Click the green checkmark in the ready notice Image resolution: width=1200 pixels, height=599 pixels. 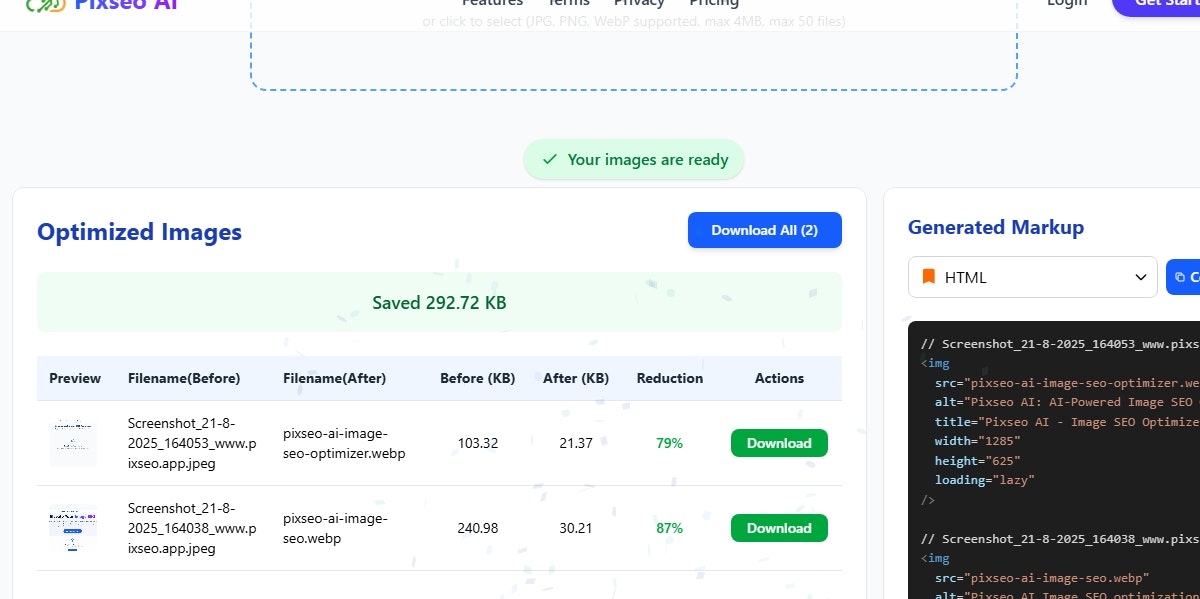tap(549, 160)
